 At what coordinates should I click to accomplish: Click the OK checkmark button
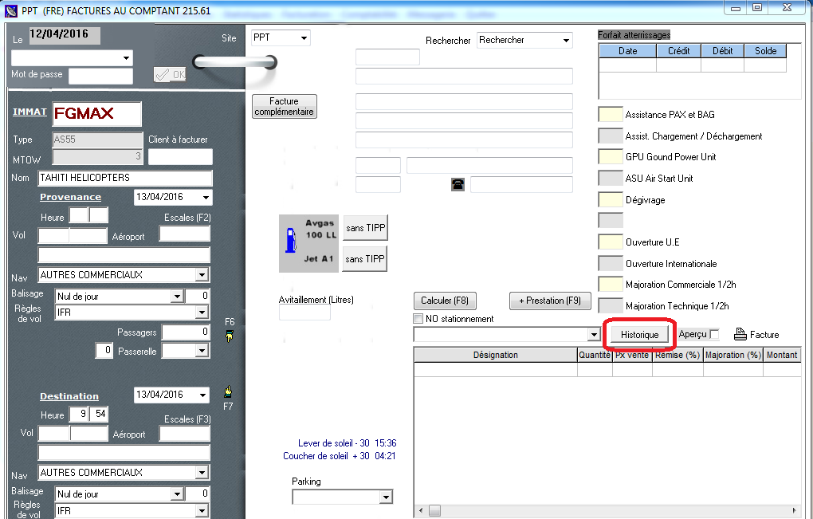(x=169, y=74)
